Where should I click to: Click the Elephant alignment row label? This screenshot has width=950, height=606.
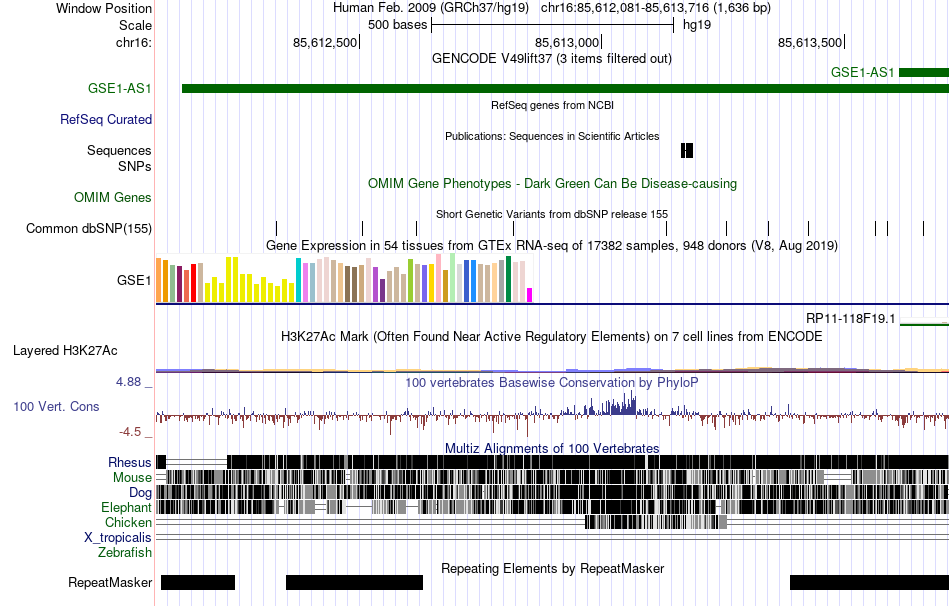pyautogui.click(x=126, y=508)
